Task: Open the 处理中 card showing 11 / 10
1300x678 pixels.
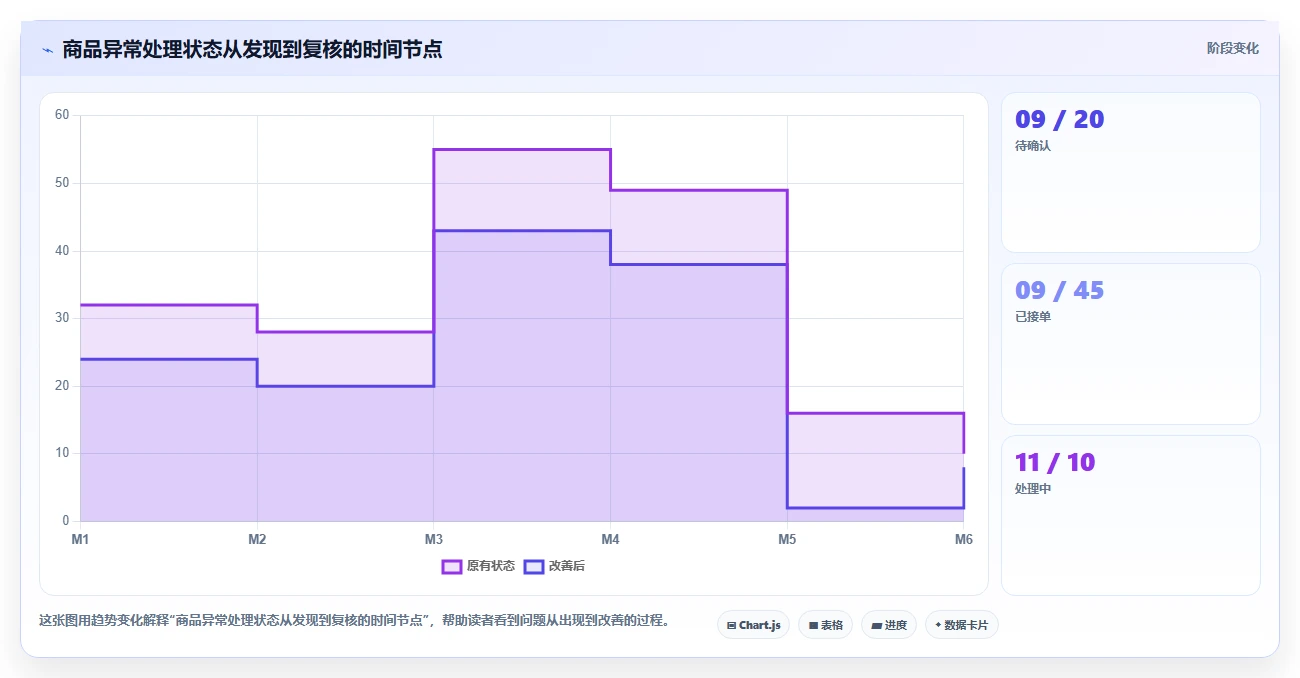Action: click(x=1130, y=515)
